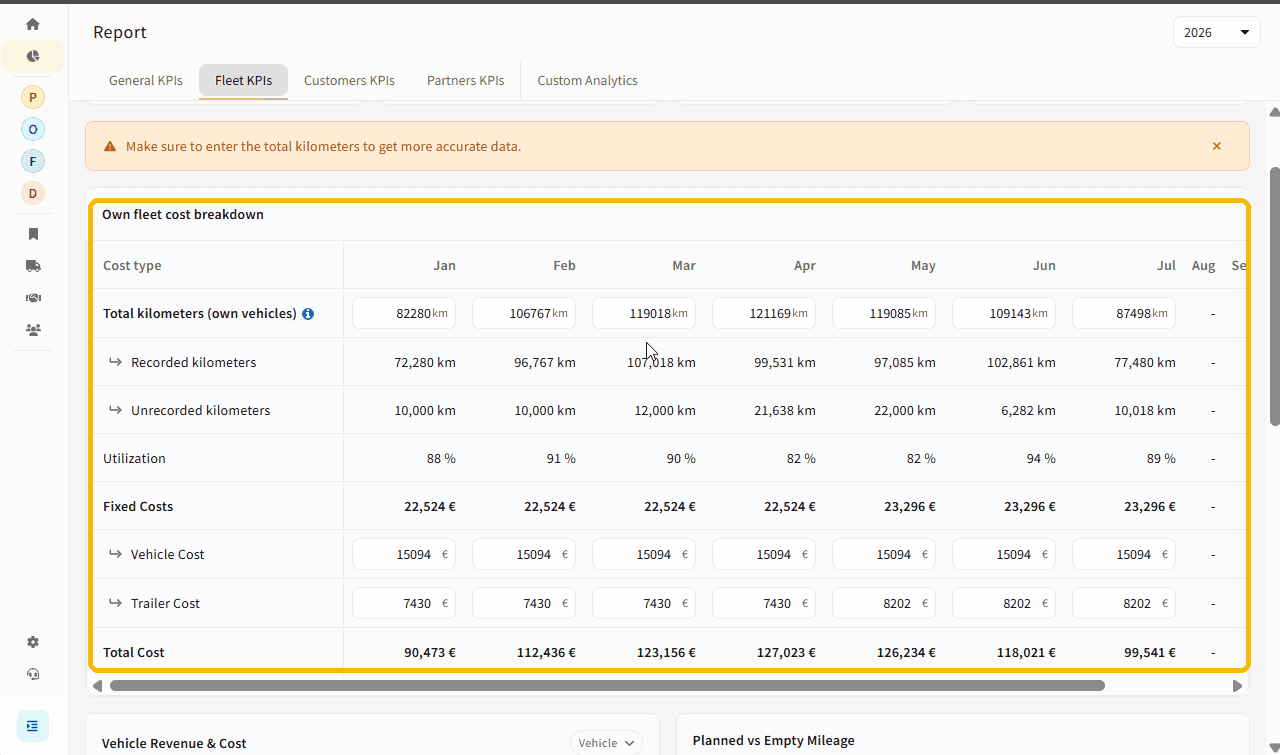Open the bookmark sidebar icon

click(x=33, y=234)
